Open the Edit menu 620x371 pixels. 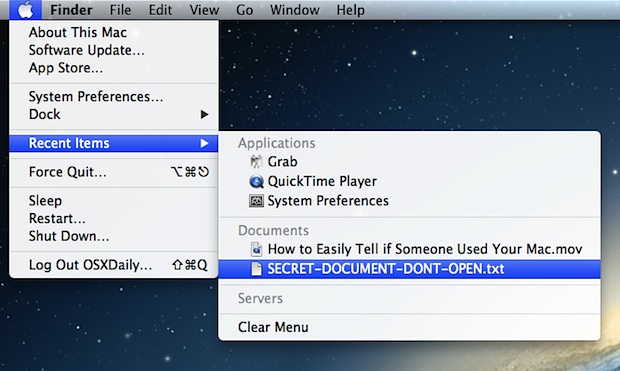pyautogui.click(x=160, y=10)
